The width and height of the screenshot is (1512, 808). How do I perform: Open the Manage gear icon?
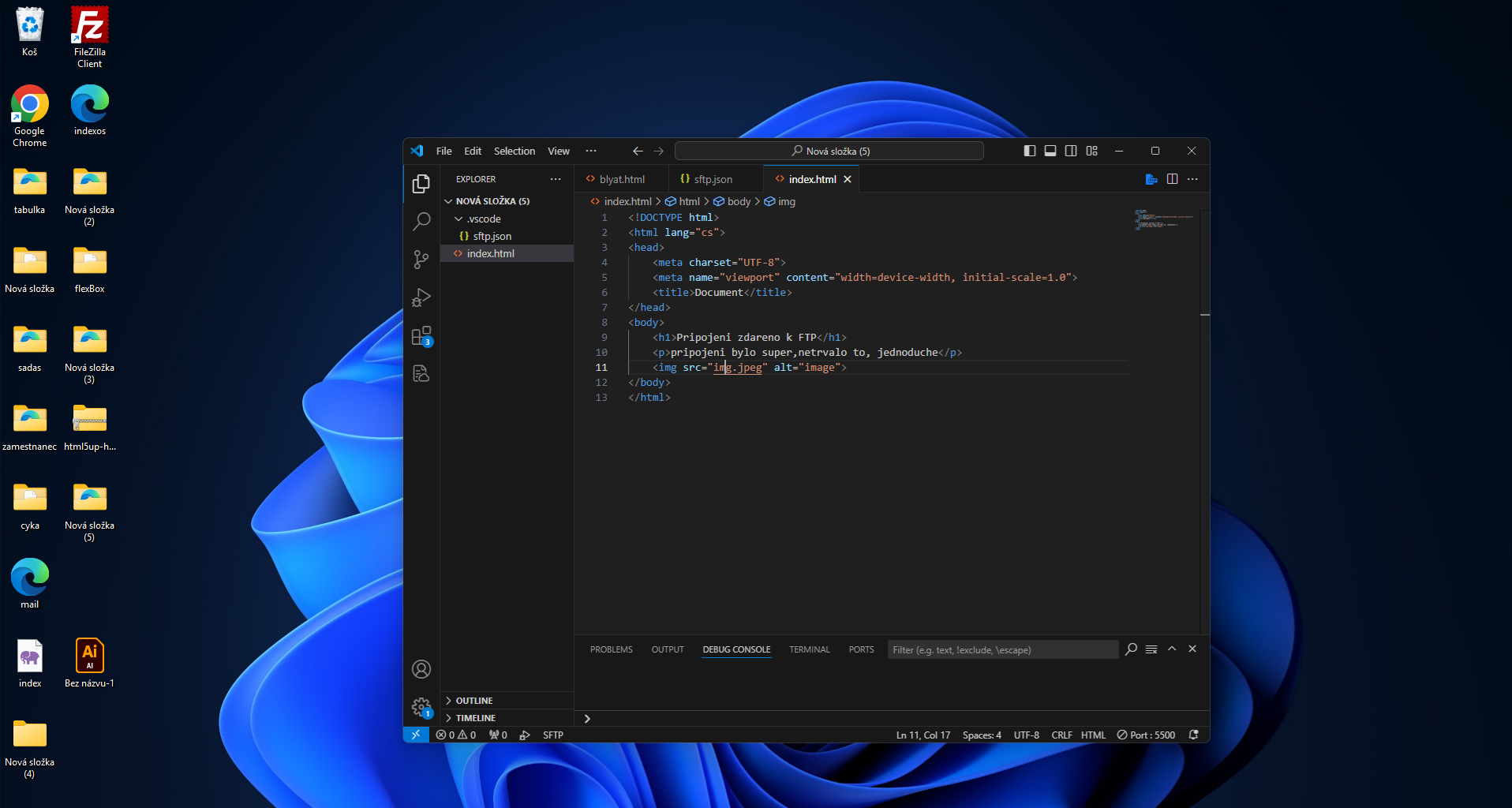[x=421, y=707]
